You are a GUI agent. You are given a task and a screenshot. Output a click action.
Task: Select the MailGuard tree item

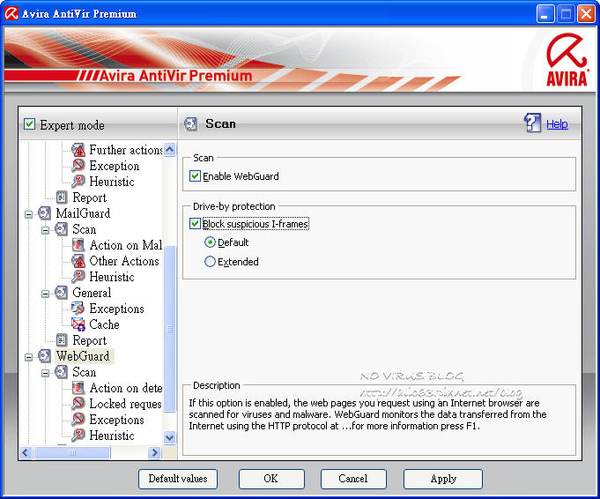pyautogui.click(x=83, y=213)
